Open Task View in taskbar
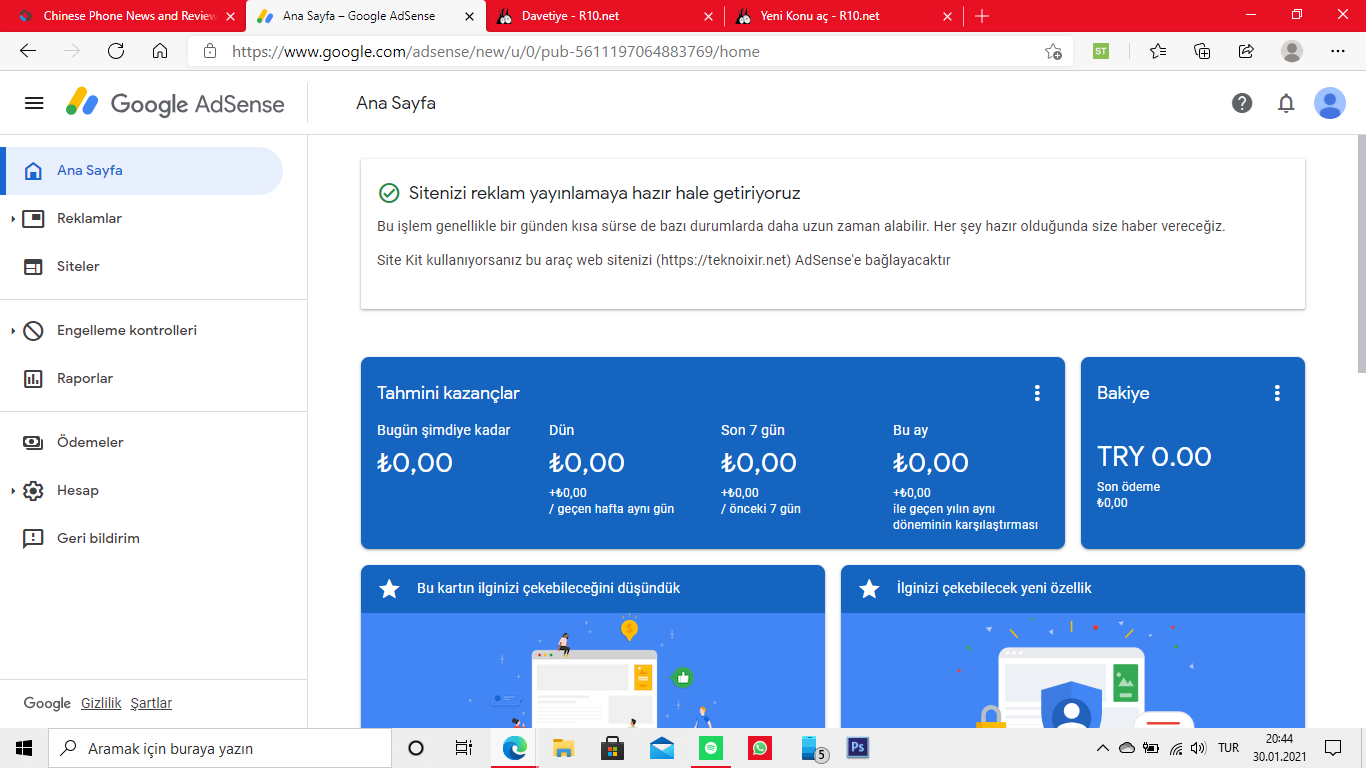 [464, 748]
